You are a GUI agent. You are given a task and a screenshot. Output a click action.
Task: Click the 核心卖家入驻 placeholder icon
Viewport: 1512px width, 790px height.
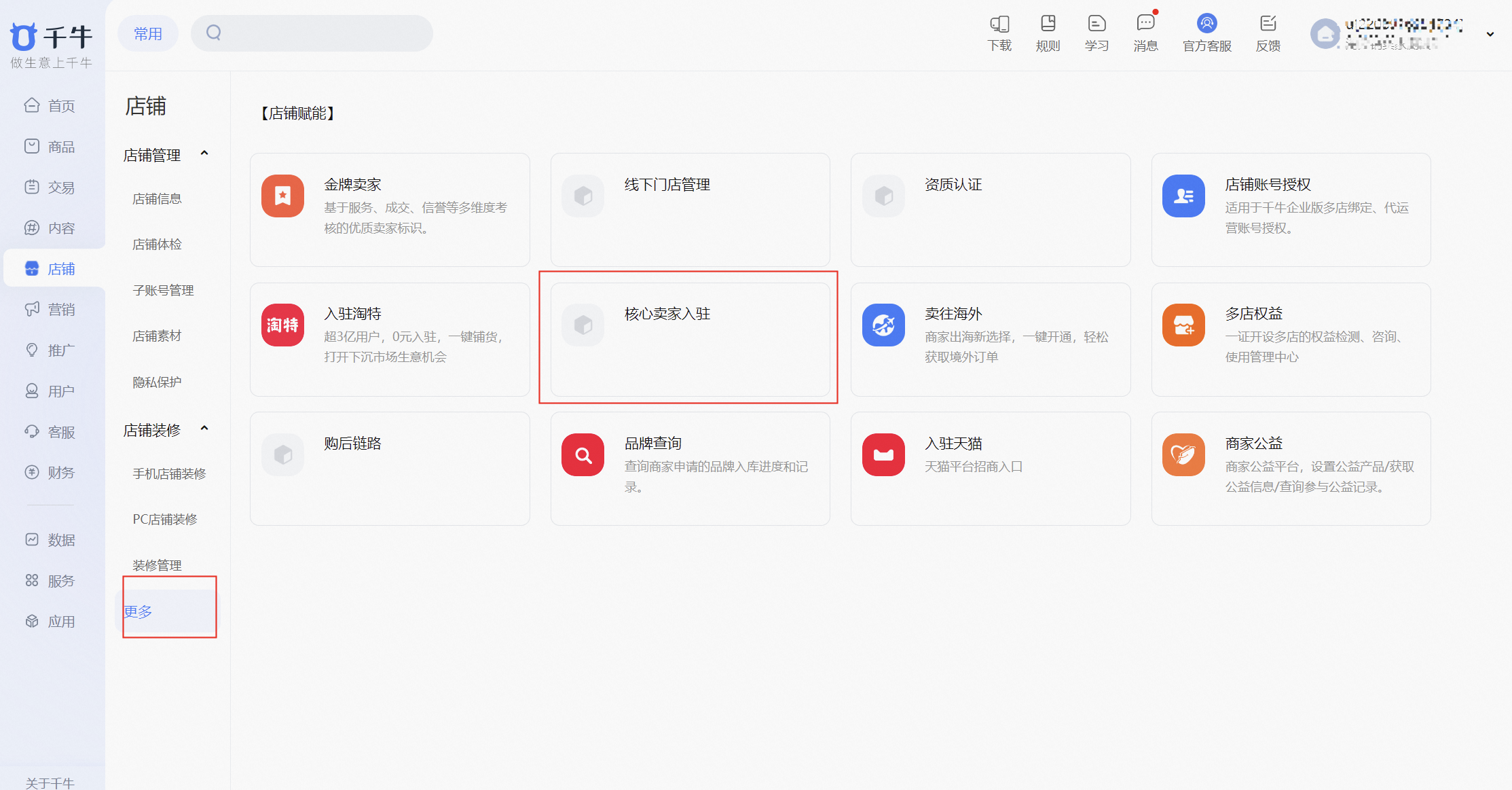[583, 325]
